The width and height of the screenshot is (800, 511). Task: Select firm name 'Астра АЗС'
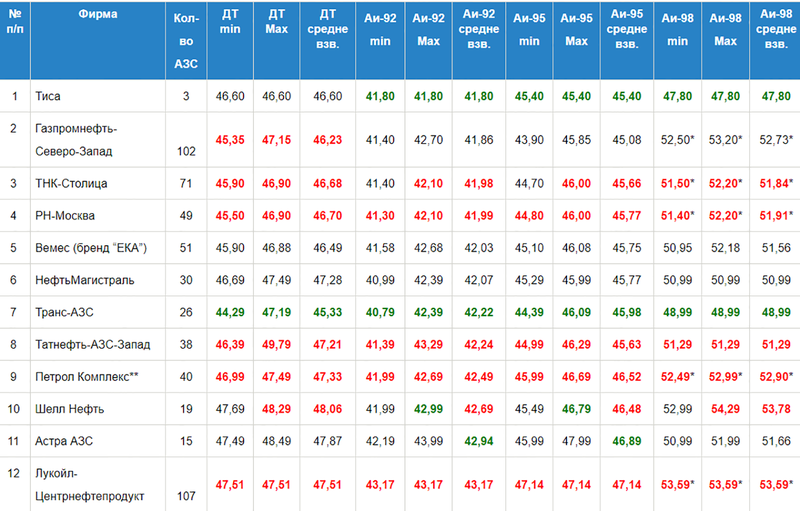tap(64, 441)
